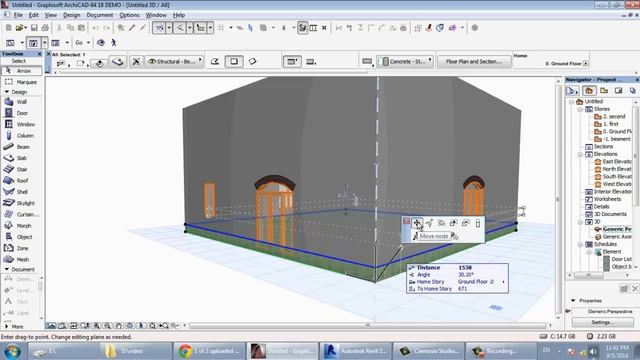
Task: Open the Help menu
Action: coord(179,15)
